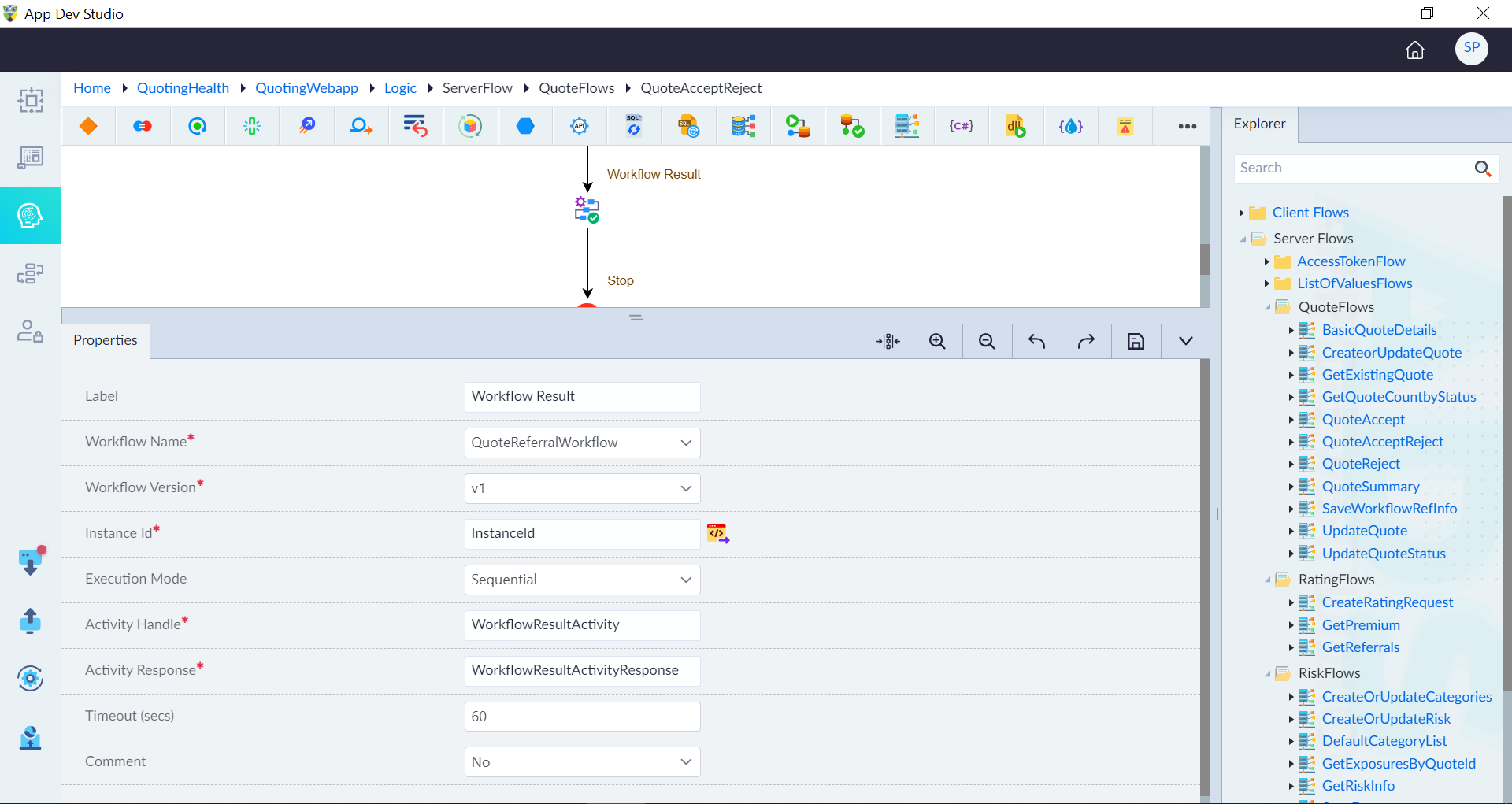The width and height of the screenshot is (1512, 804).
Task: Expand the AccessTokenFlow folder
Action: coord(1267,261)
